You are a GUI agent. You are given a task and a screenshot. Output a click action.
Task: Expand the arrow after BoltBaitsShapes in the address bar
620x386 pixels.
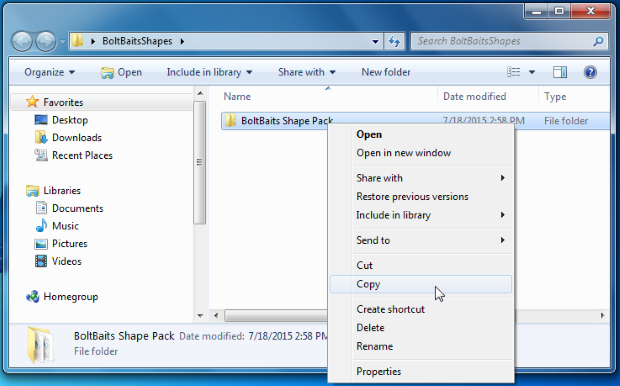pyautogui.click(x=182, y=41)
